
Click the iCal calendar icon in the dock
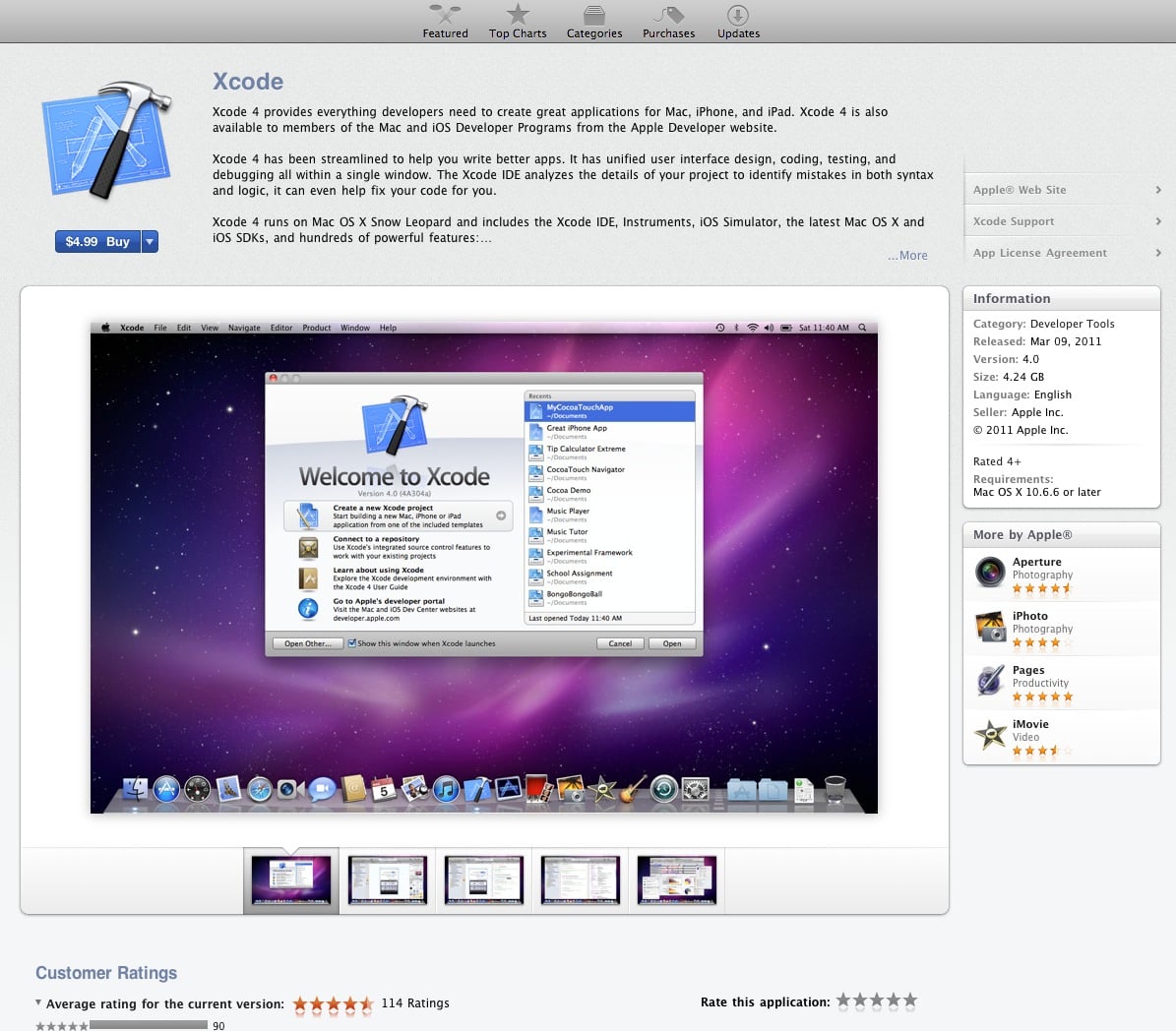(x=384, y=790)
